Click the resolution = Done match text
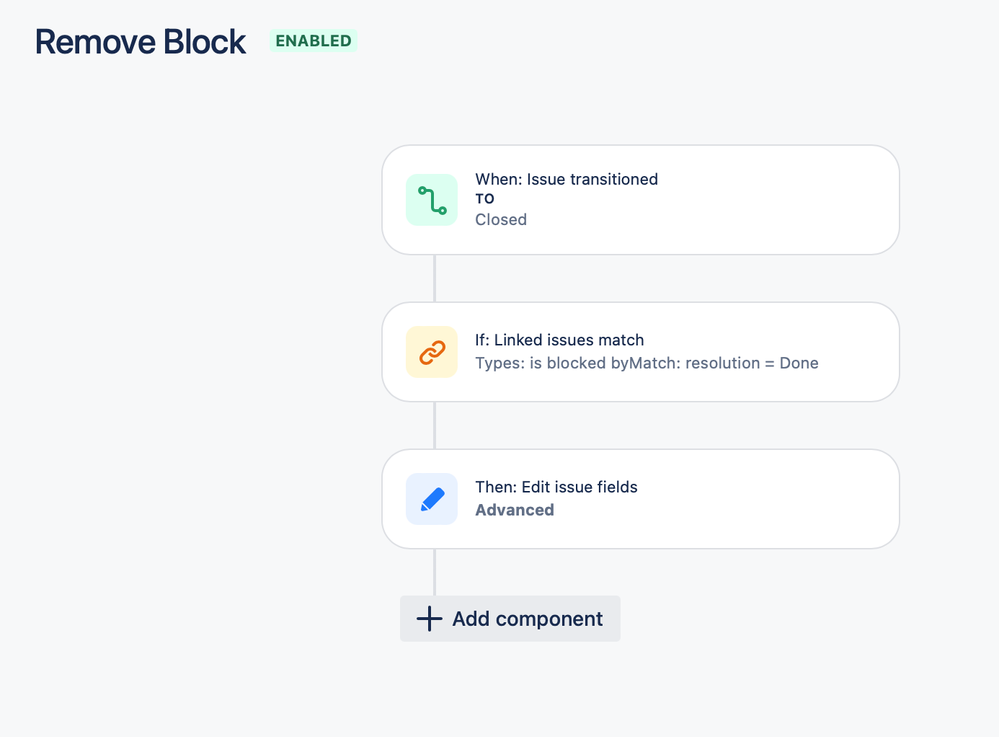The width and height of the screenshot is (999, 737). tap(752, 363)
